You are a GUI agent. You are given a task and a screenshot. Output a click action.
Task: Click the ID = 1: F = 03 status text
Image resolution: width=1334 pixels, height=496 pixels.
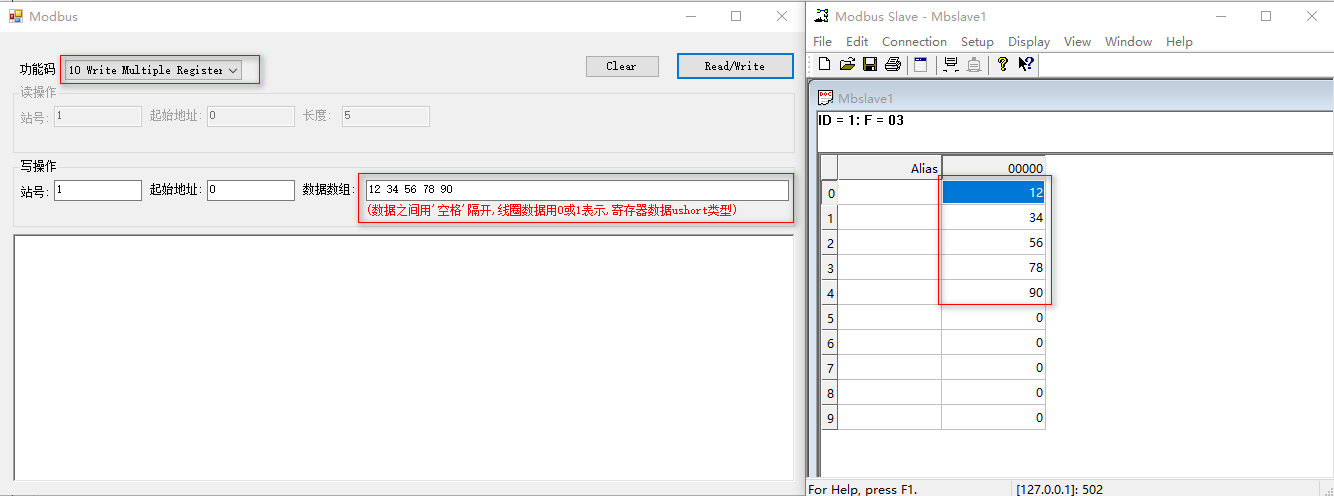click(861, 121)
